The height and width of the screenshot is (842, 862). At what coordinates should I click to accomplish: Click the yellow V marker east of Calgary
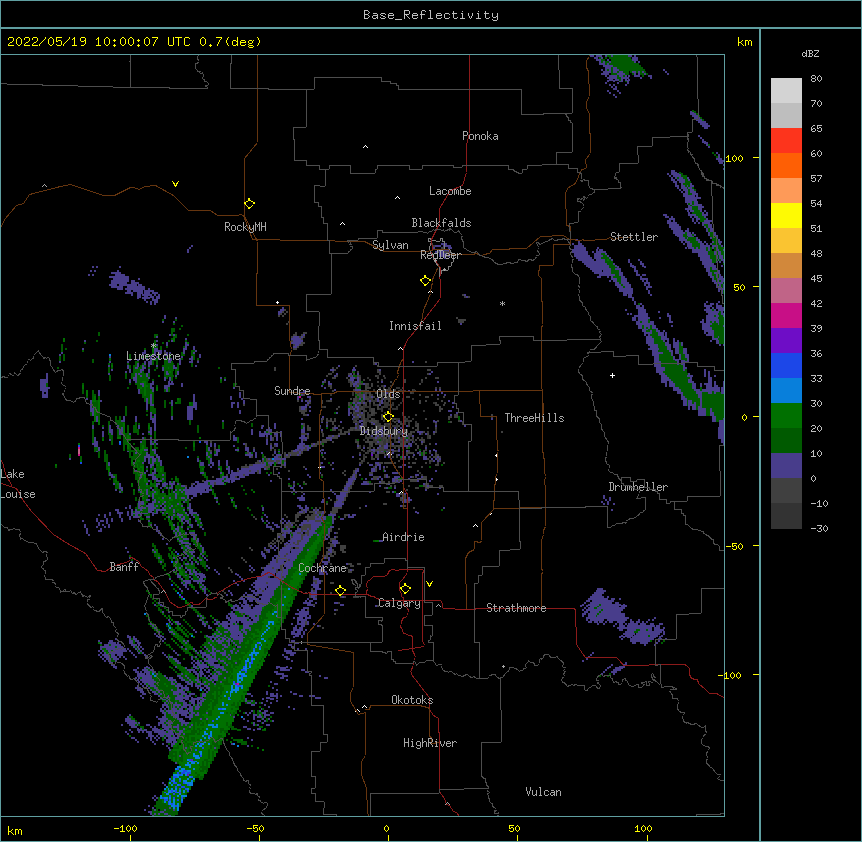pyautogui.click(x=429, y=584)
